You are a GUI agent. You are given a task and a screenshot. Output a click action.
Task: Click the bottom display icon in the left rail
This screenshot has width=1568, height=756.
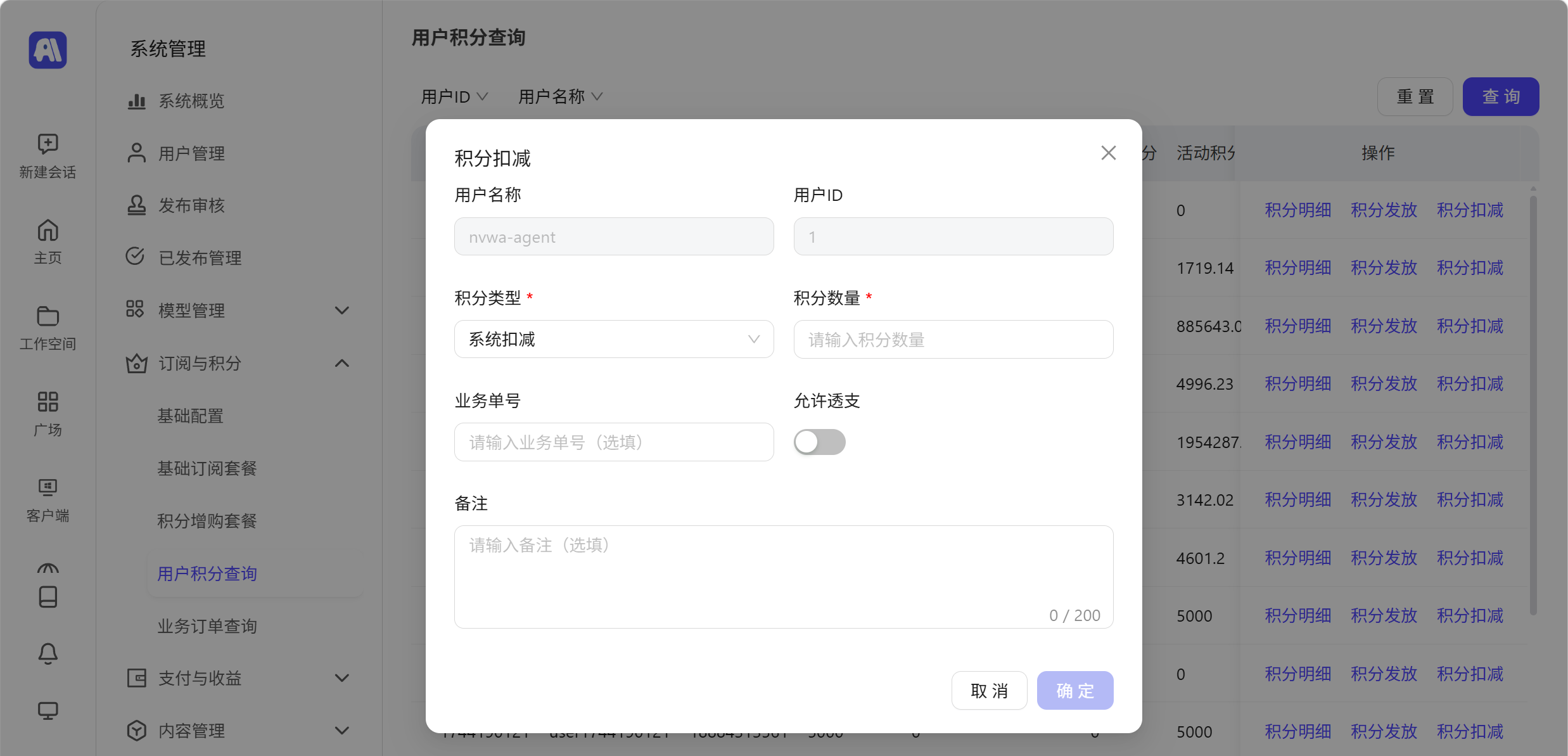[48, 711]
